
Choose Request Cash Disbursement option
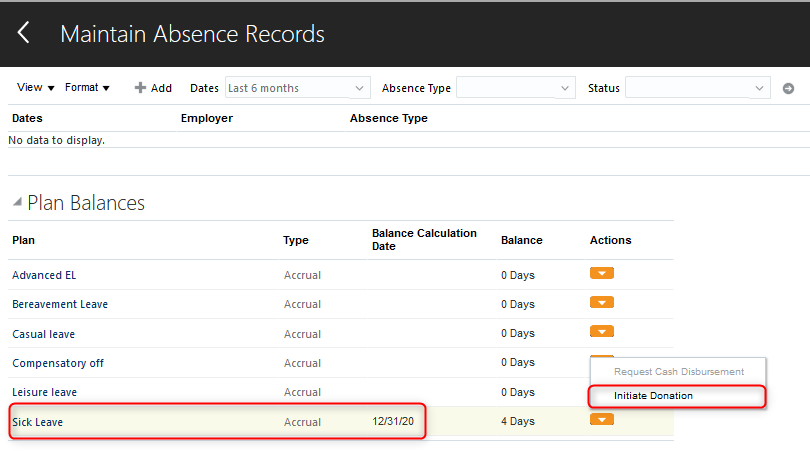678,372
